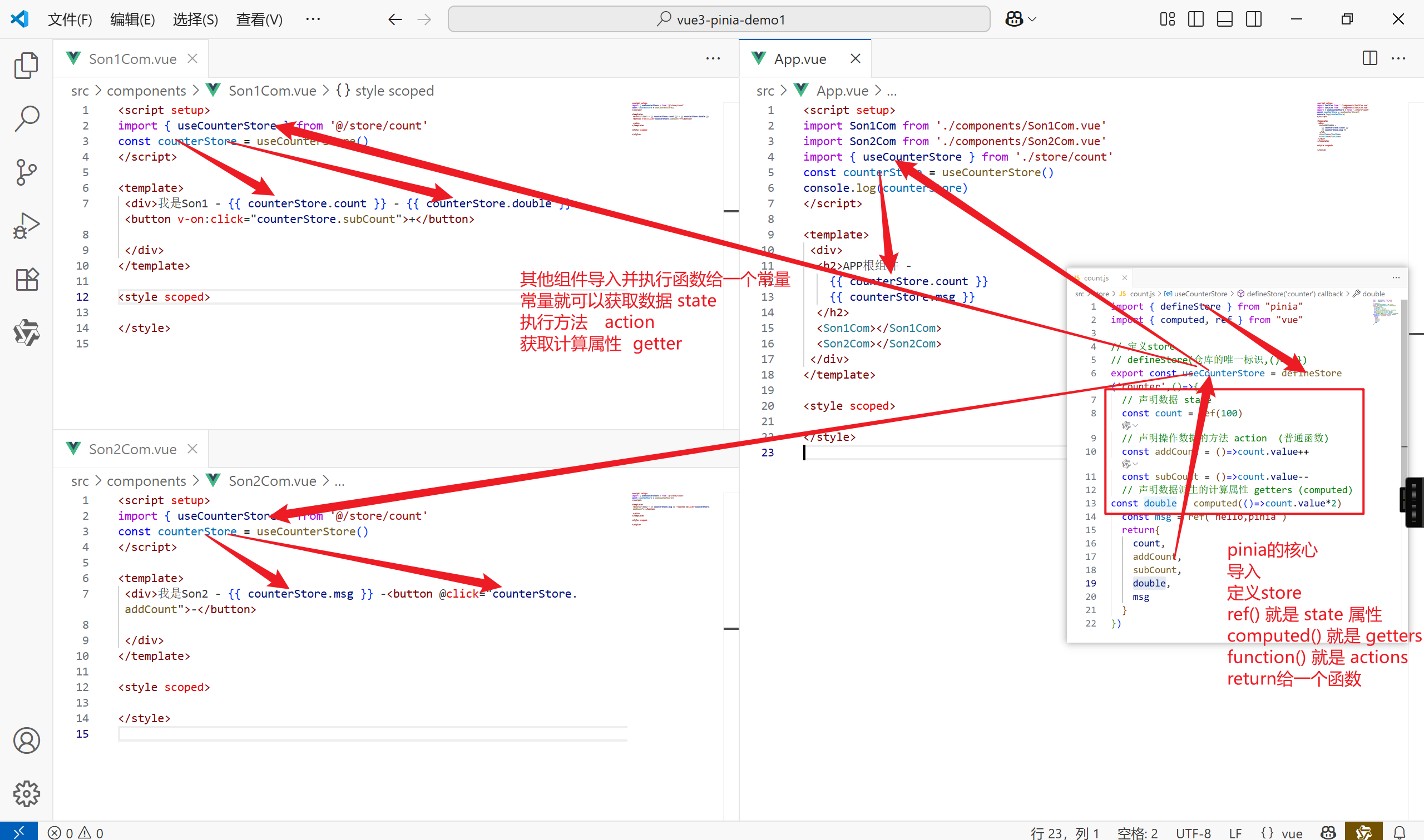The image size is (1424, 840).
Task: Open the 文件(F) menu
Action: pos(70,19)
